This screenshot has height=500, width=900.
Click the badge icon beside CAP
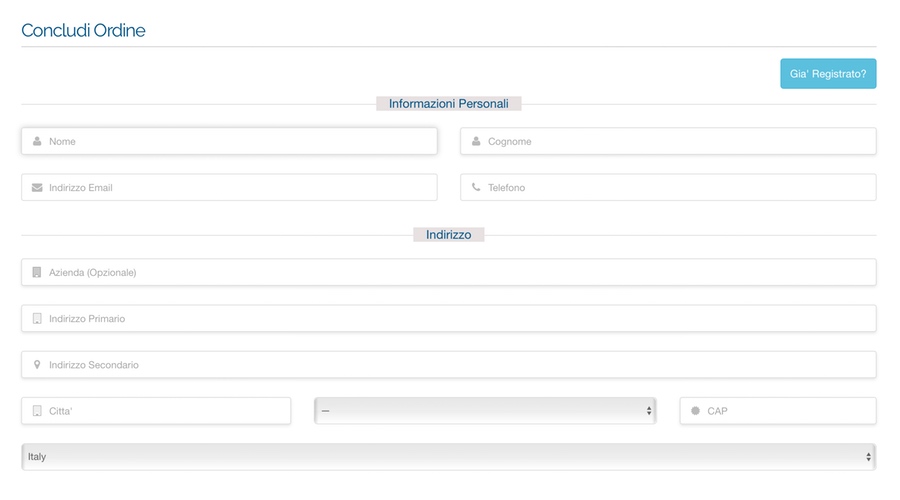(695, 411)
